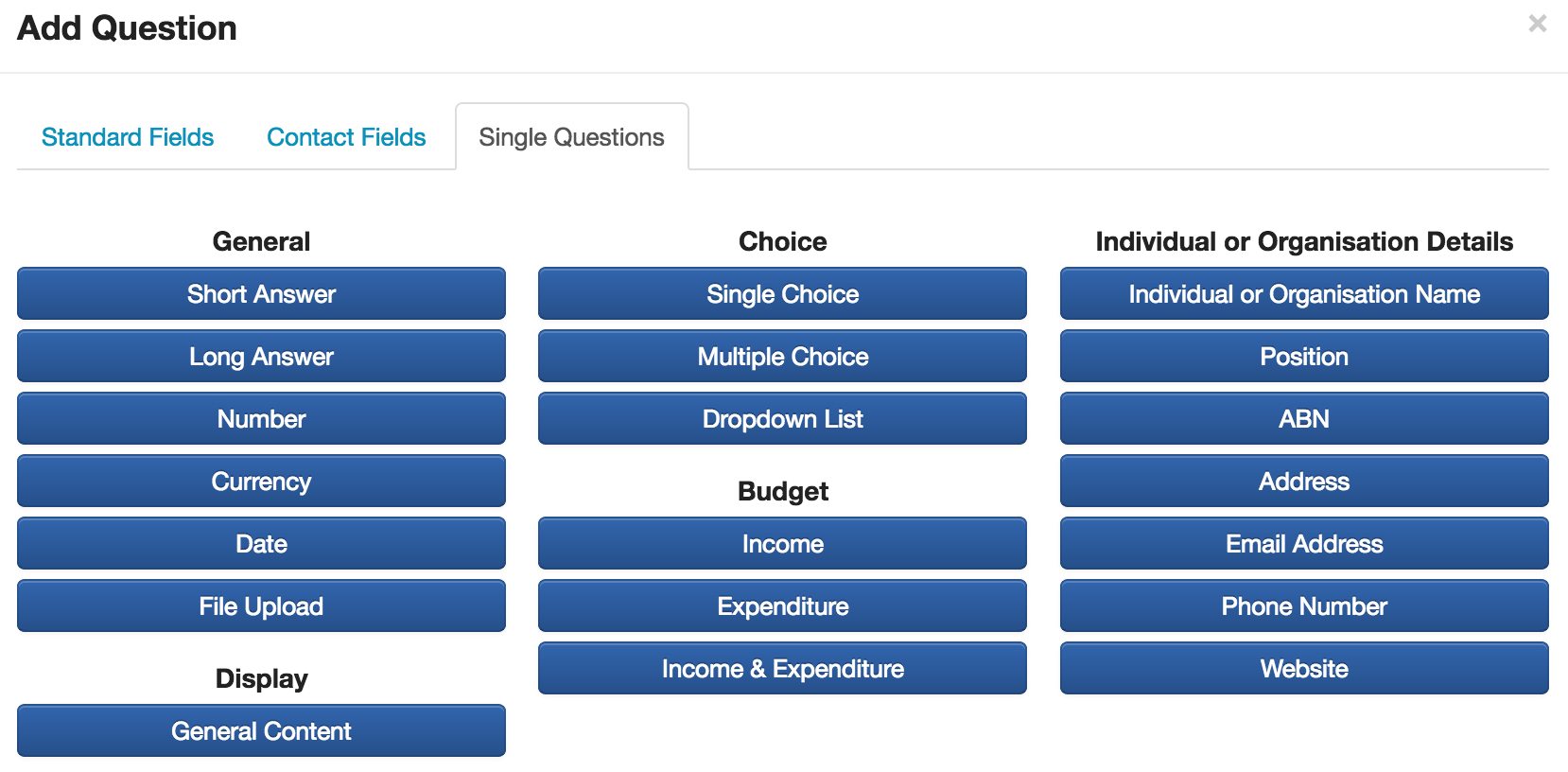Click the Date question button
The width and height of the screenshot is (1568, 772).
[261, 544]
